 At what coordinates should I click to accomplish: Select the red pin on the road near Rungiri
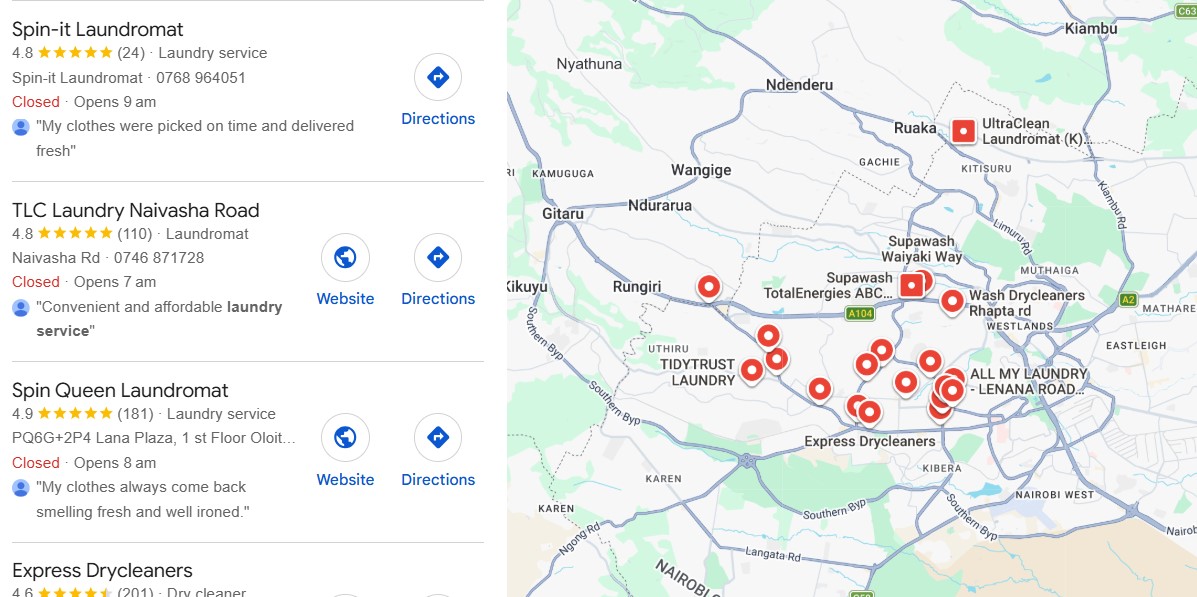[709, 287]
